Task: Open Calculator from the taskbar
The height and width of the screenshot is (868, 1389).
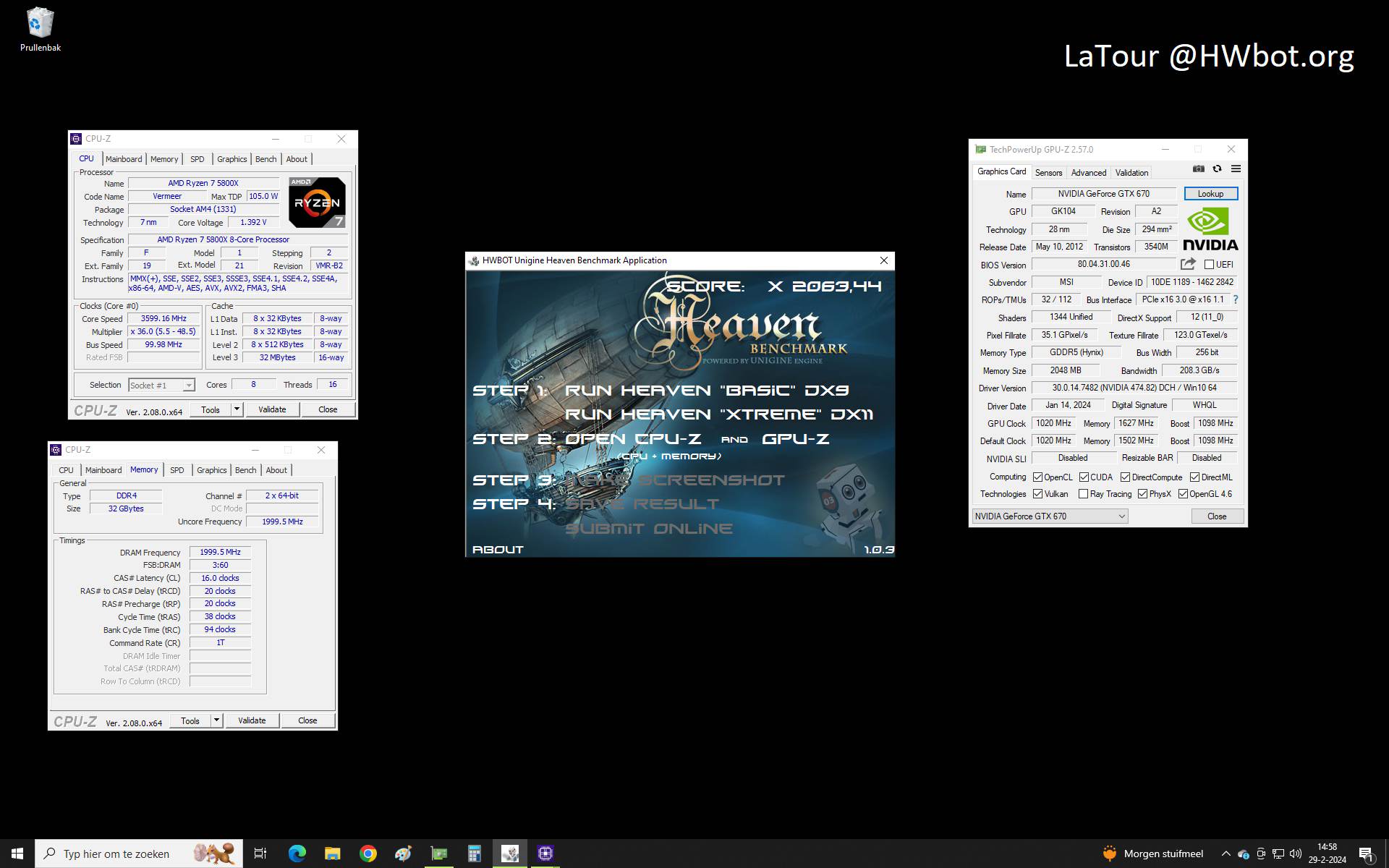Action: pos(474,854)
